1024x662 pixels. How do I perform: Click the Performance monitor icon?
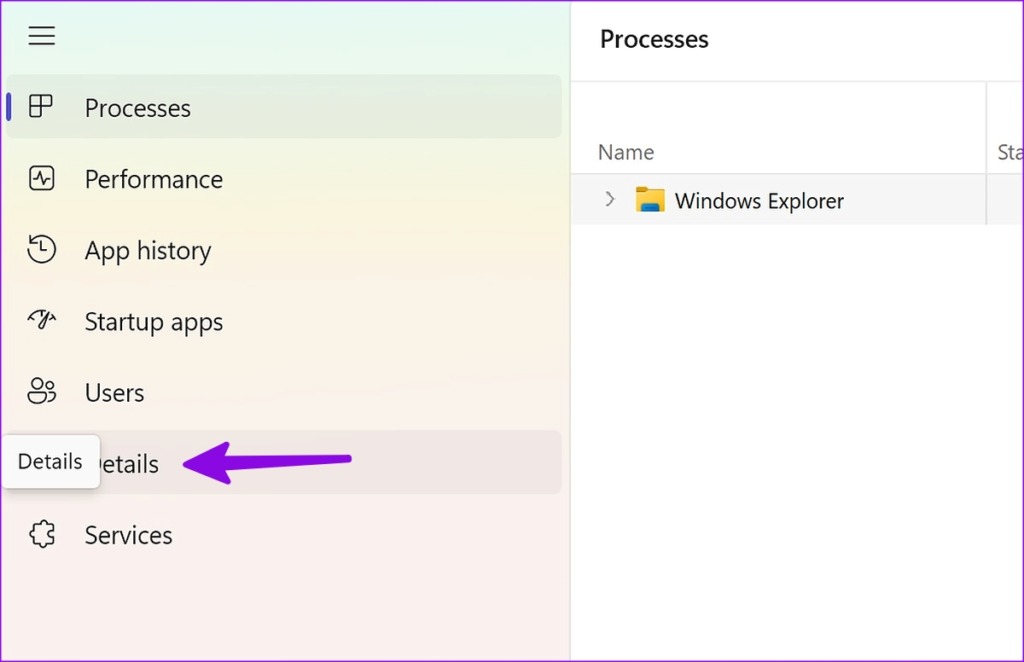[x=41, y=179]
